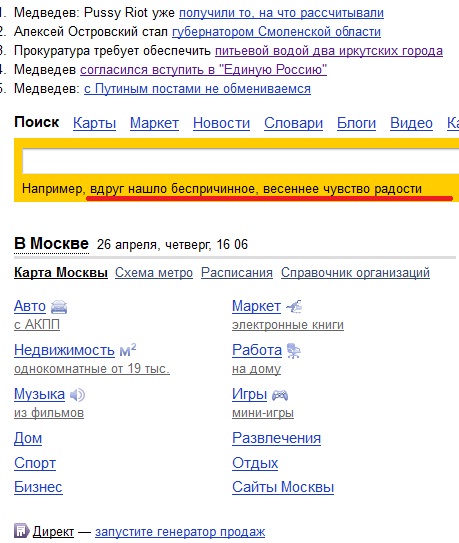Image resolution: width=459 pixels, height=543 pixels.
Task: Open the Бизнес section link
Action: [x=38, y=487]
